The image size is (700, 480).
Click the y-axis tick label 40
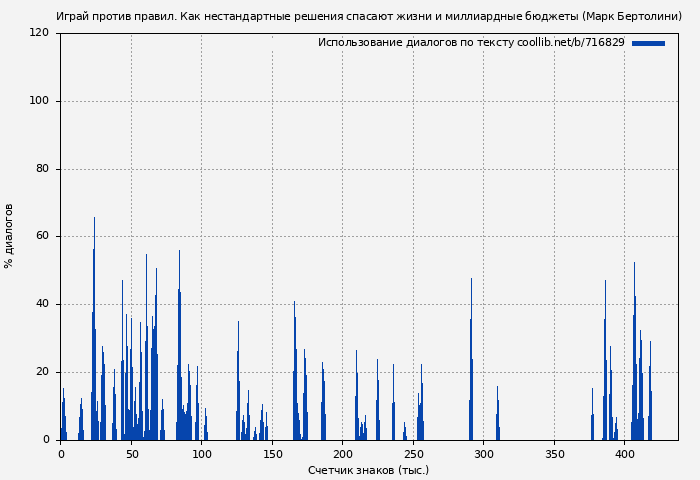(x=42, y=304)
